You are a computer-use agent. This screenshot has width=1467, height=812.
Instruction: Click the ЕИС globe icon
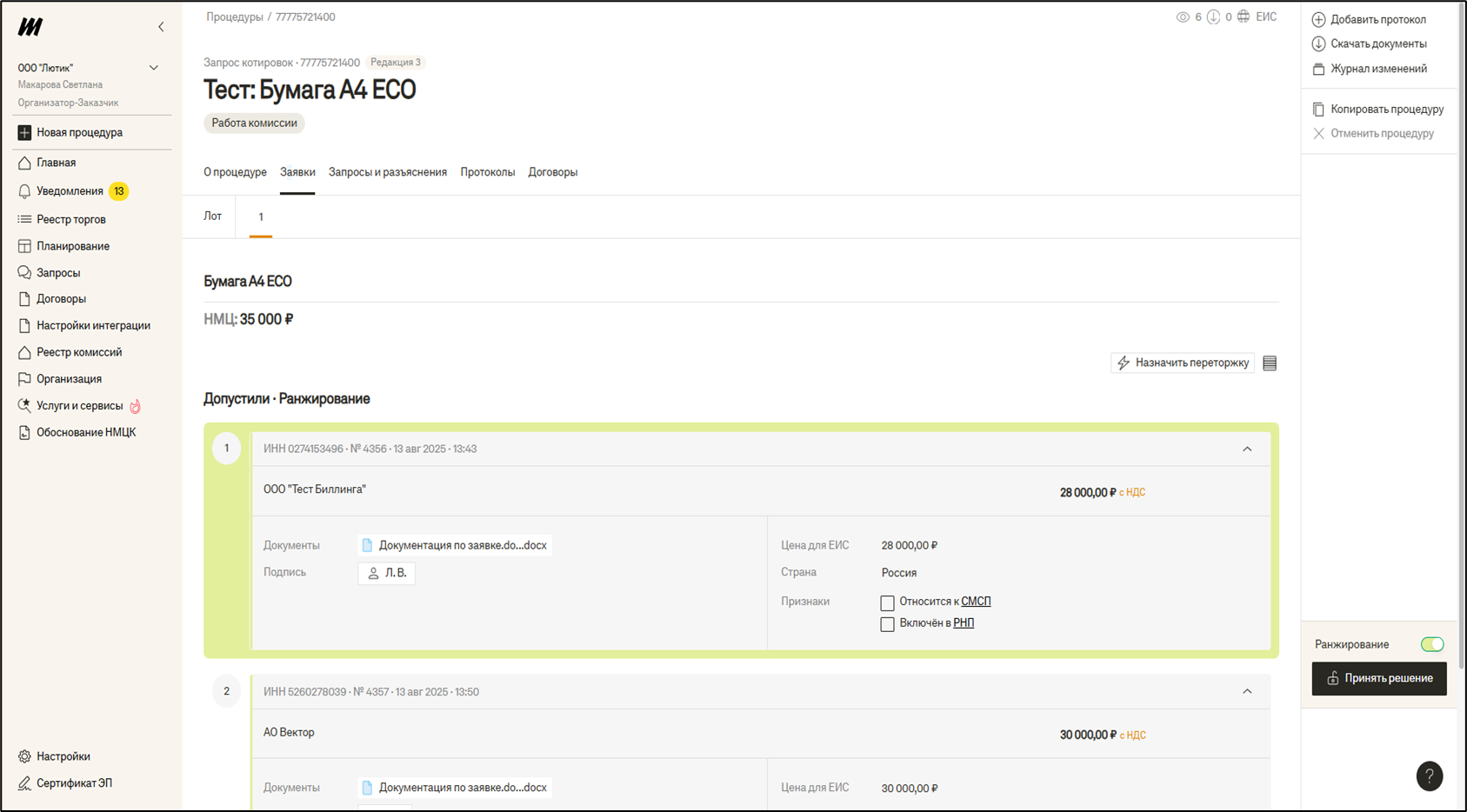click(1244, 17)
